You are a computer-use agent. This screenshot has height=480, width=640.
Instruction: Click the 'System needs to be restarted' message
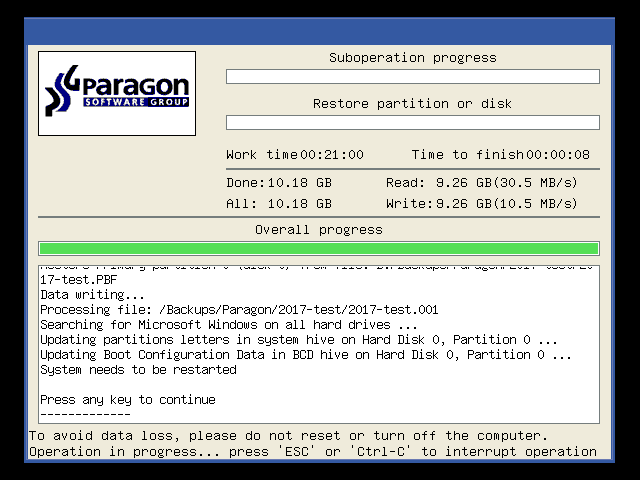tap(138, 370)
